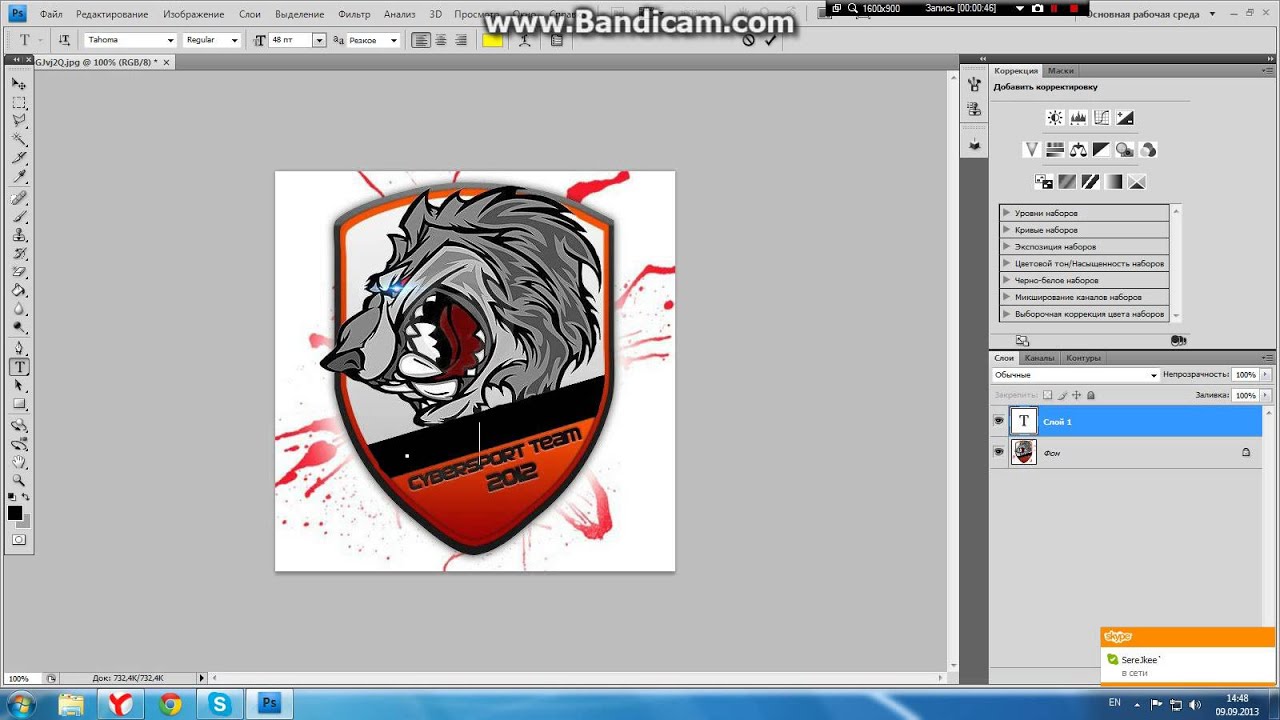The height and width of the screenshot is (720, 1280).
Task: Select the Zoom tool in toolbox
Action: [x=19, y=481]
